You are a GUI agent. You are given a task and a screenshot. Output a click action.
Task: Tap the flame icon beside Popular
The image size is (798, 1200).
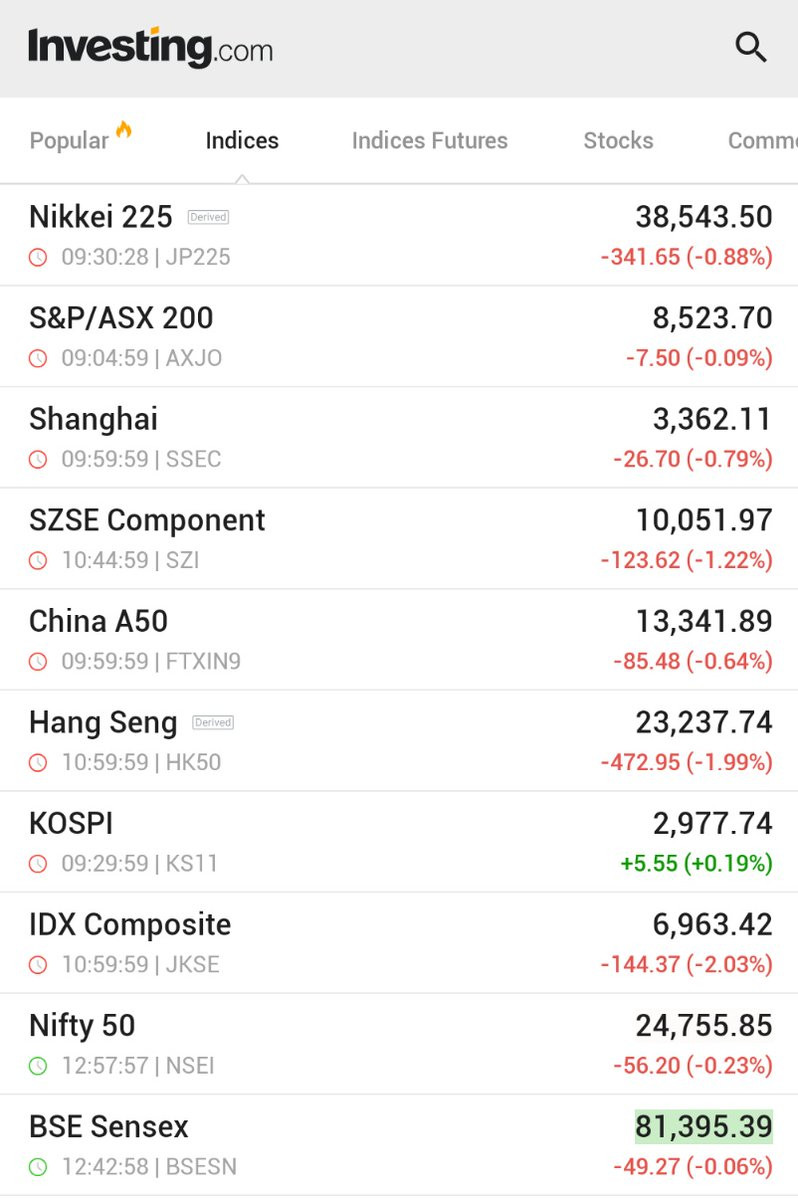point(124,131)
